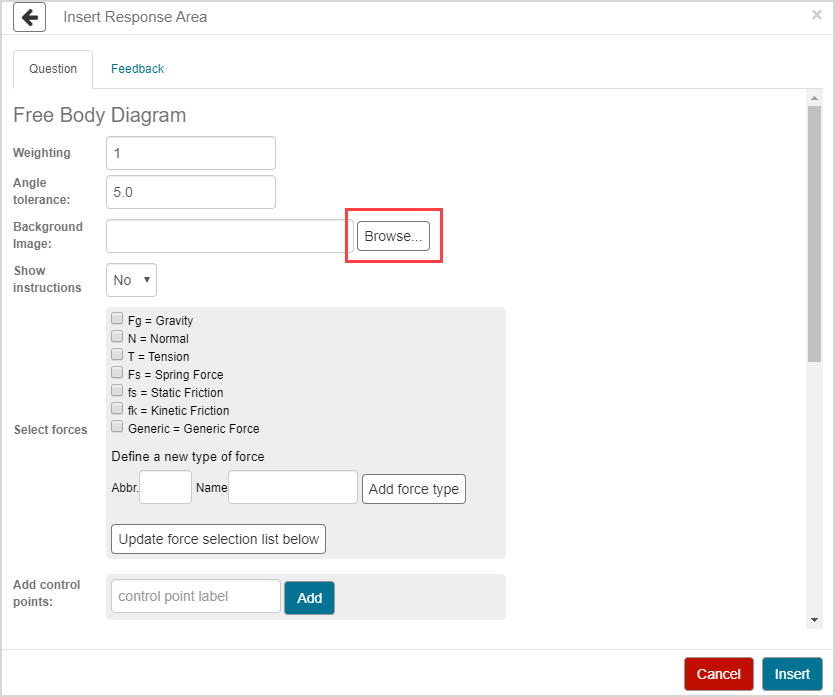Click the Background Image text field

229,236
